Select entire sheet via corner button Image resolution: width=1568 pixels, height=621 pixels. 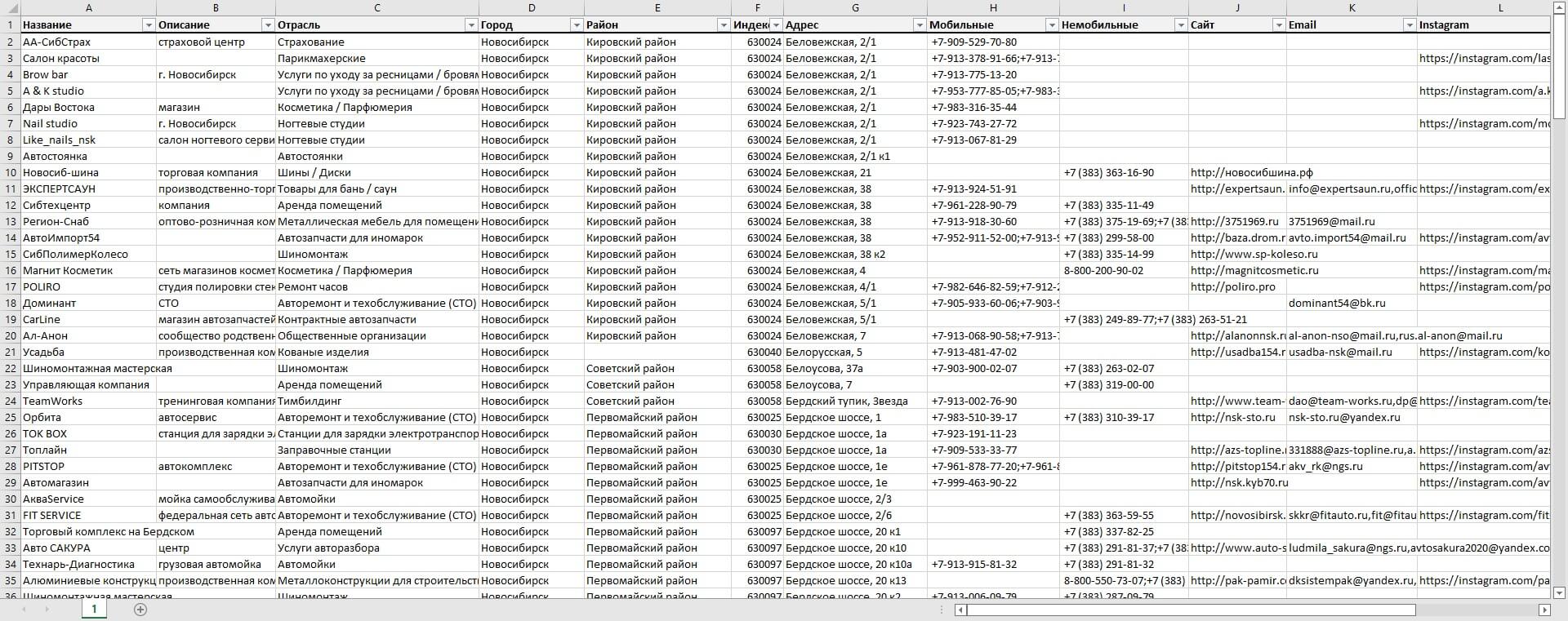[x=10, y=7]
